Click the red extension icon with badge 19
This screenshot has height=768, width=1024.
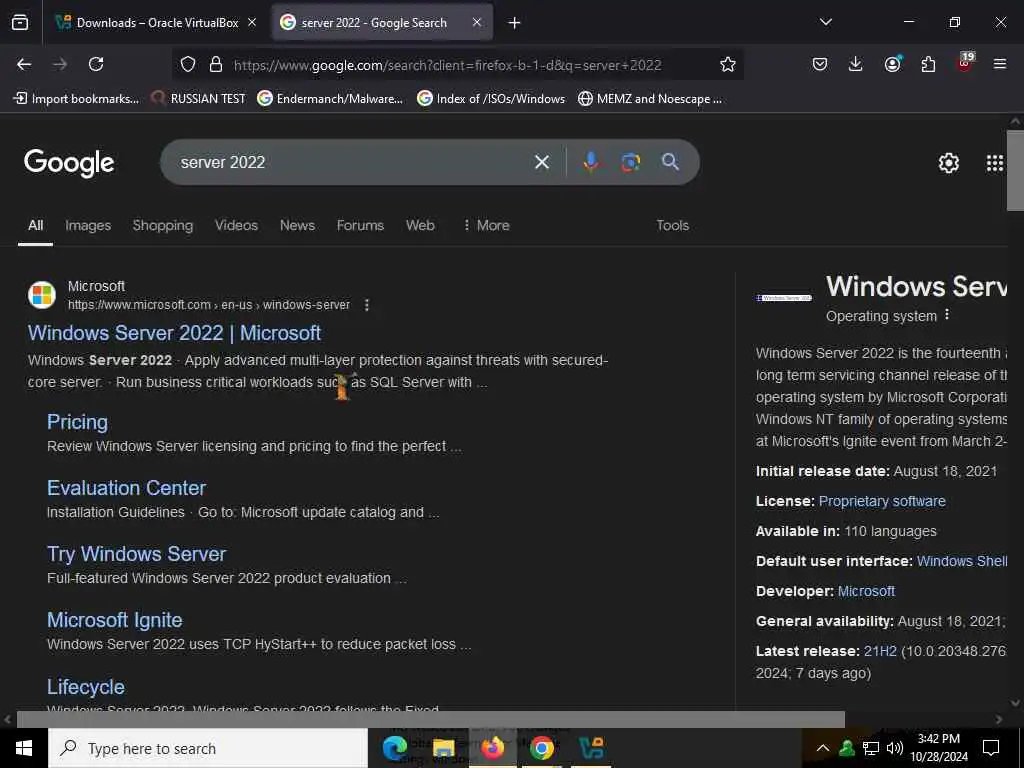[x=965, y=63]
